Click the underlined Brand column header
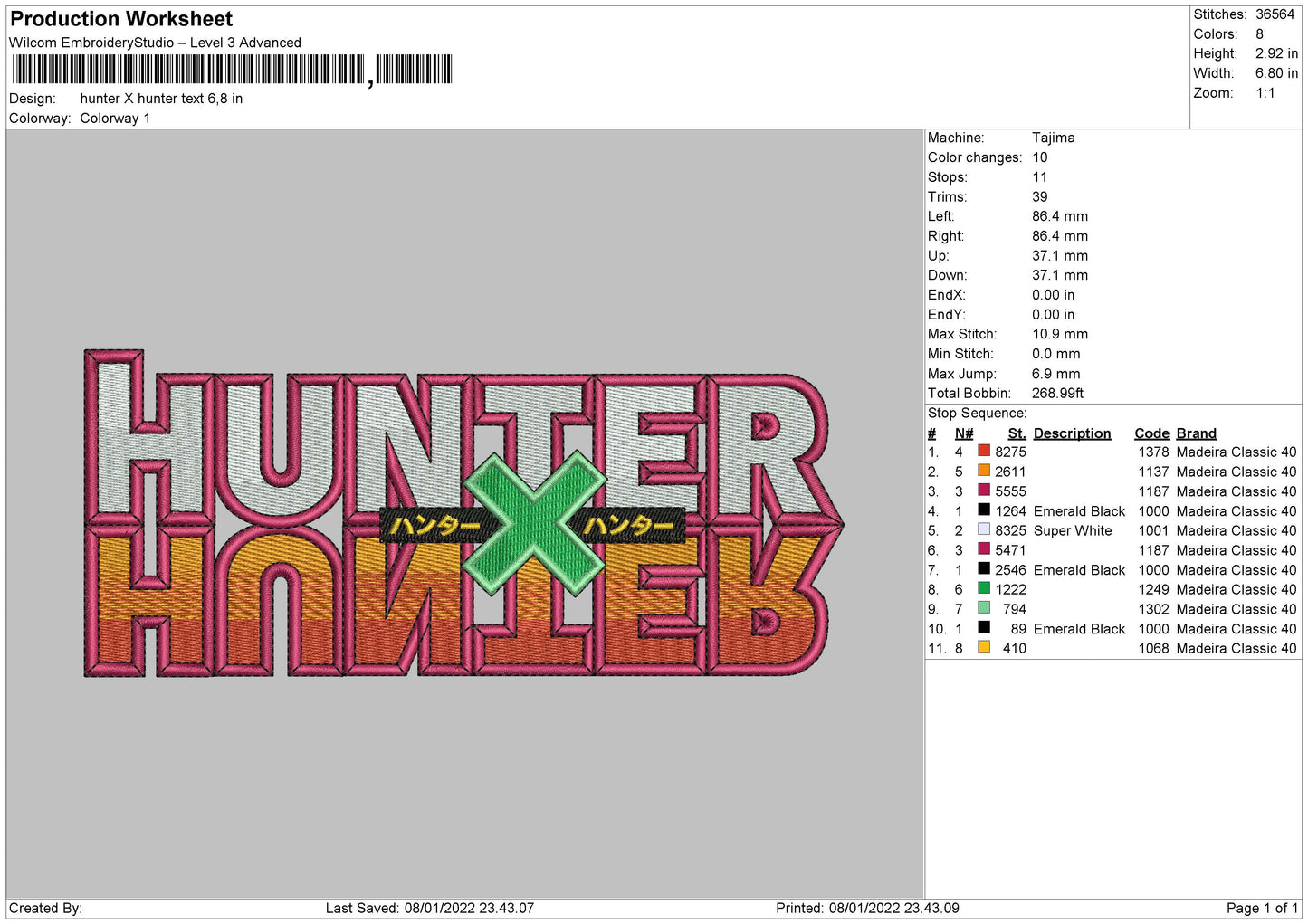Viewport: 1308px width, 924px height. [1196, 433]
